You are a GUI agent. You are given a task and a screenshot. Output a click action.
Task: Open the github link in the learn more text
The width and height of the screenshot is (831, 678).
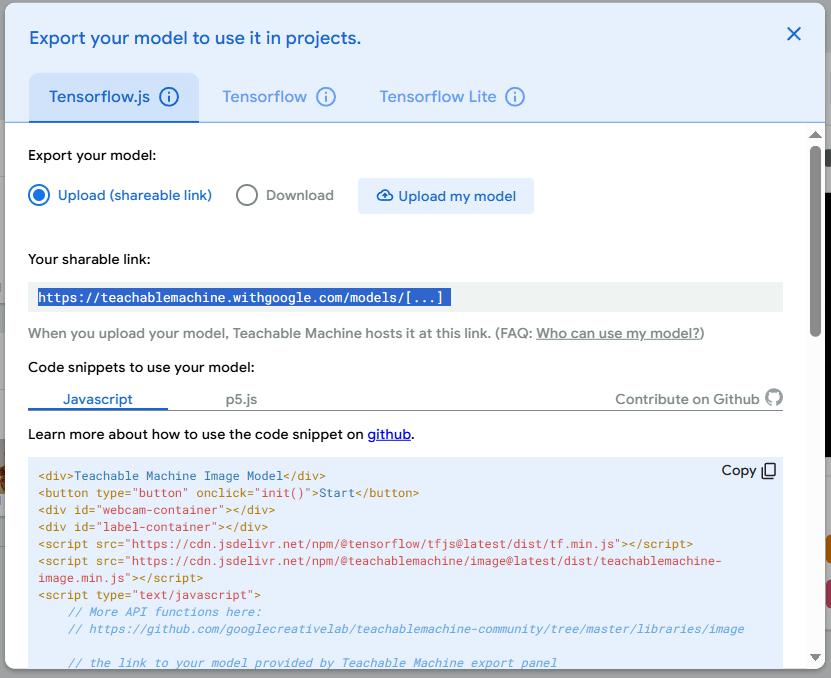tap(389, 435)
